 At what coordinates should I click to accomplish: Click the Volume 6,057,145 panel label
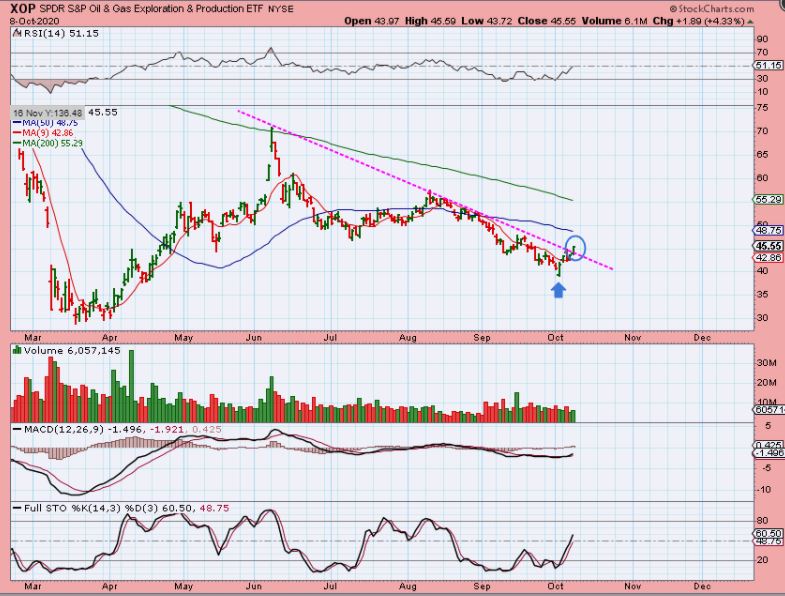72,351
